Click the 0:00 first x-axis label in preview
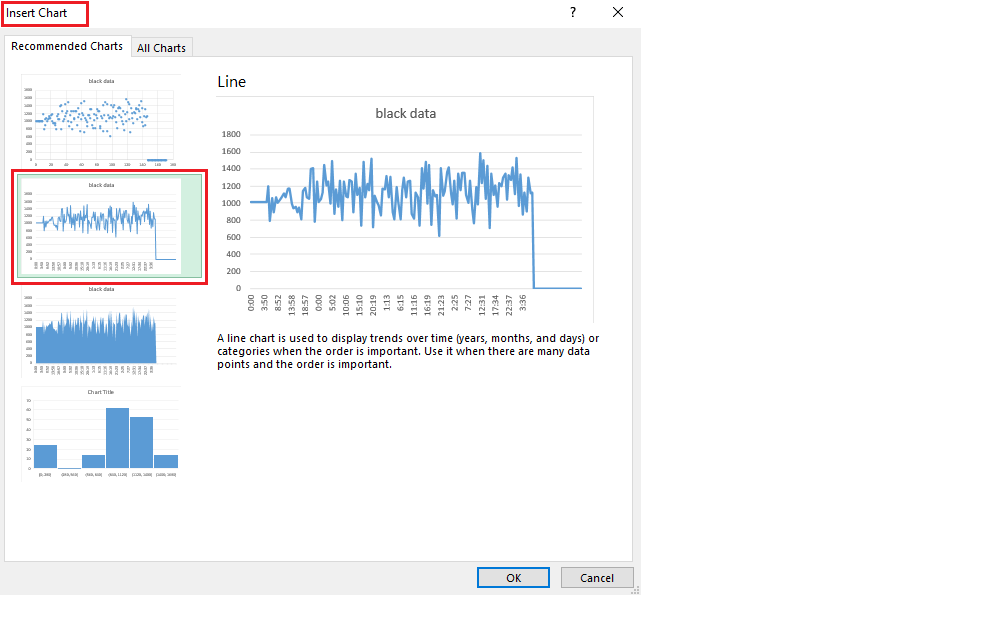The height and width of the screenshot is (630, 1008). pyautogui.click(x=251, y=304)
